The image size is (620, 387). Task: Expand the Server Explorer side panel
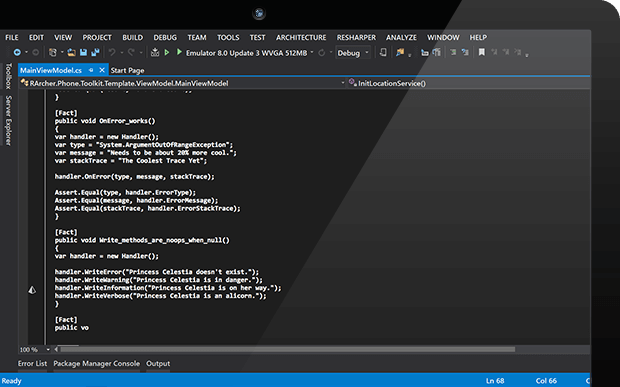[8, 121]
